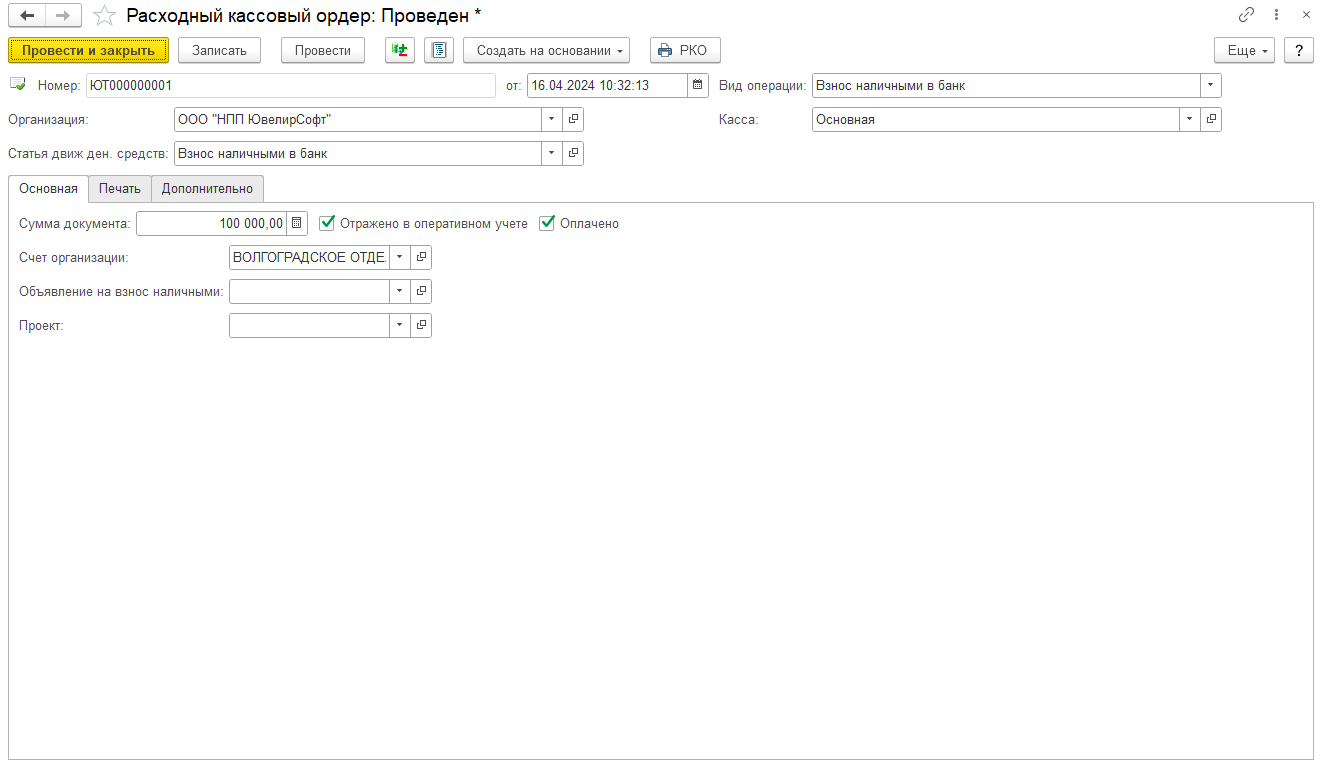Expand the Счет организации dropdown arrow
This screenshot has width=1323, height=767.
pyautogui.click(x=400, y=257)
